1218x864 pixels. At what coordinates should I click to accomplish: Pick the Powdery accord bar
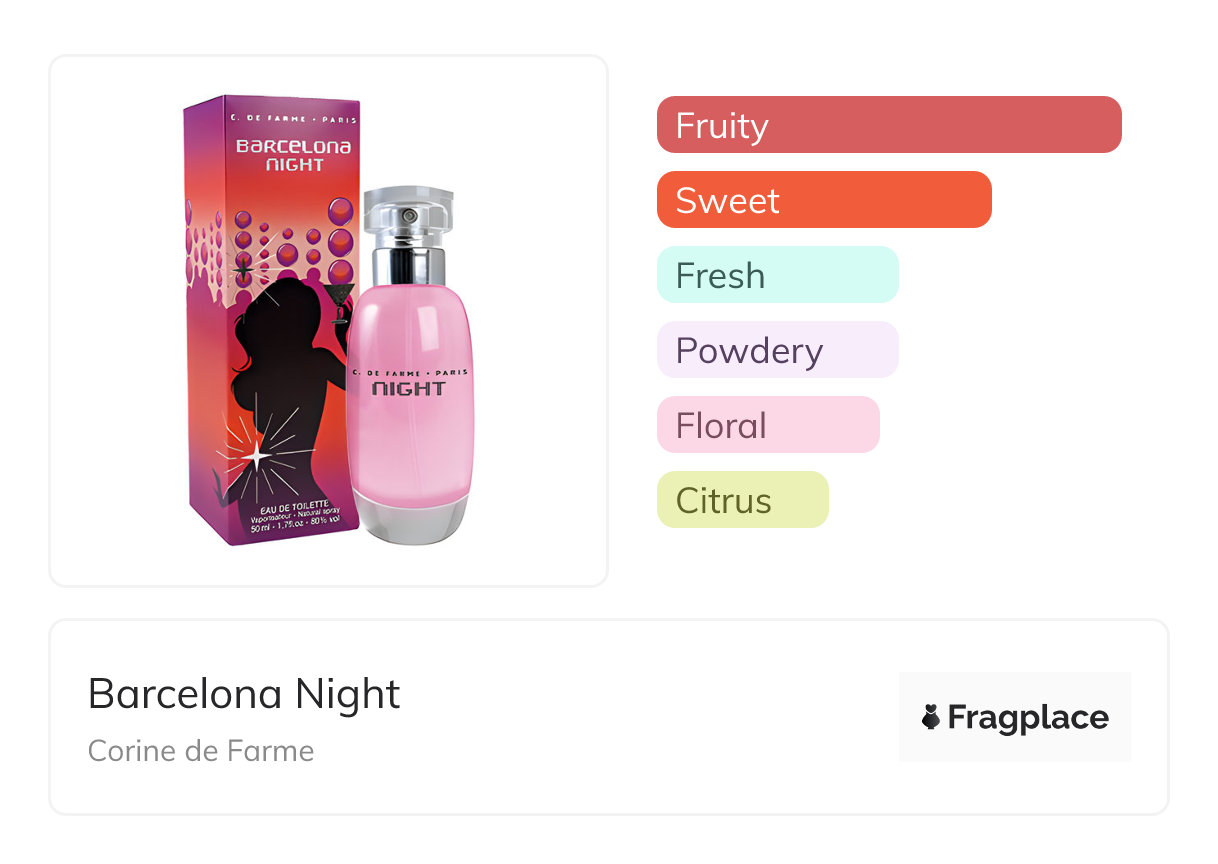777,350
